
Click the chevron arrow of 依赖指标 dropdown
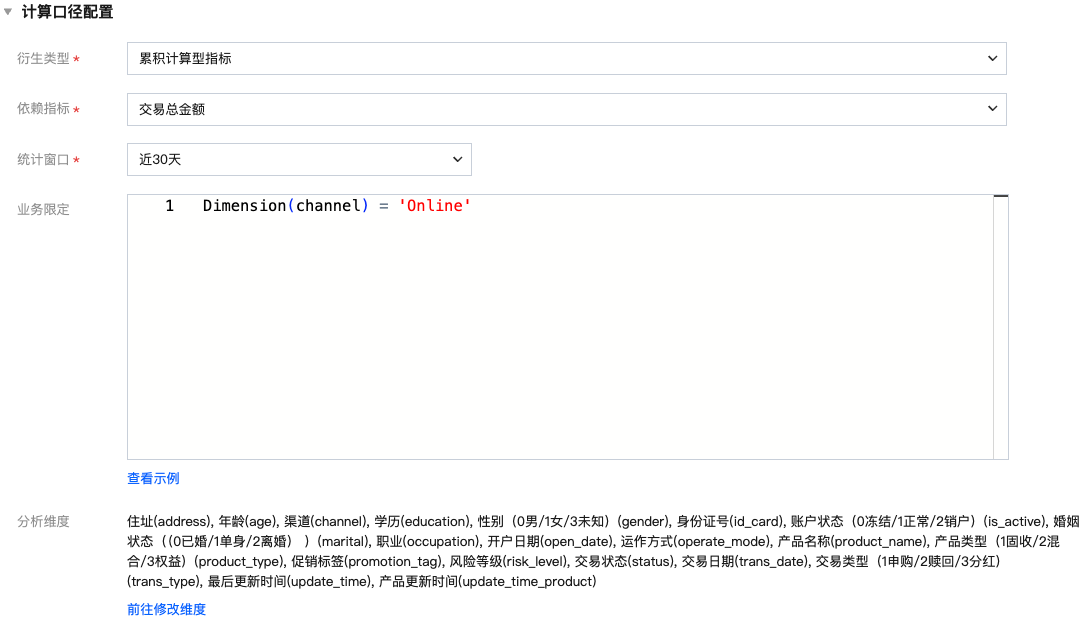[x=992, y=109]
